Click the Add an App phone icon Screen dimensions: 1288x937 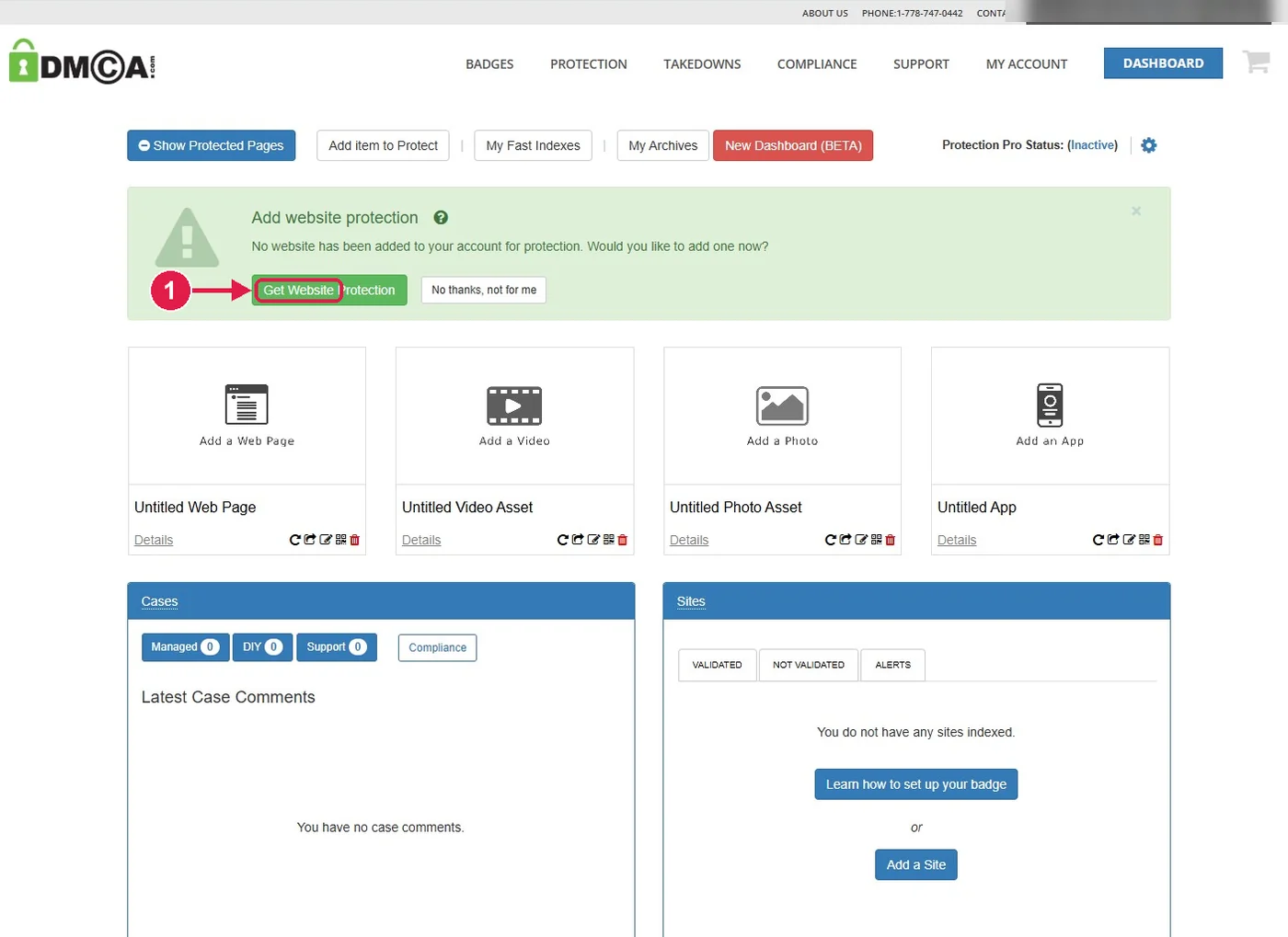point(1050,405)
